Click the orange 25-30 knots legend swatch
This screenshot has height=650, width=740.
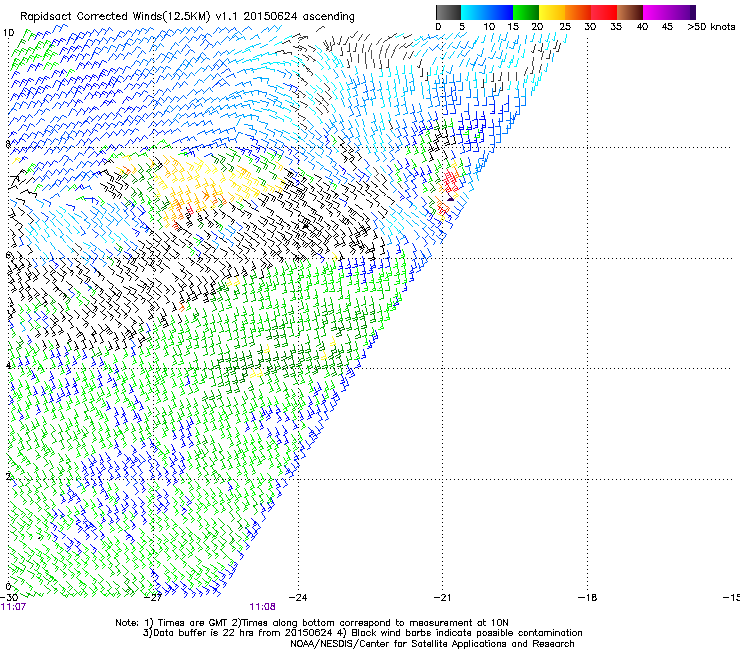click(578, 12)
